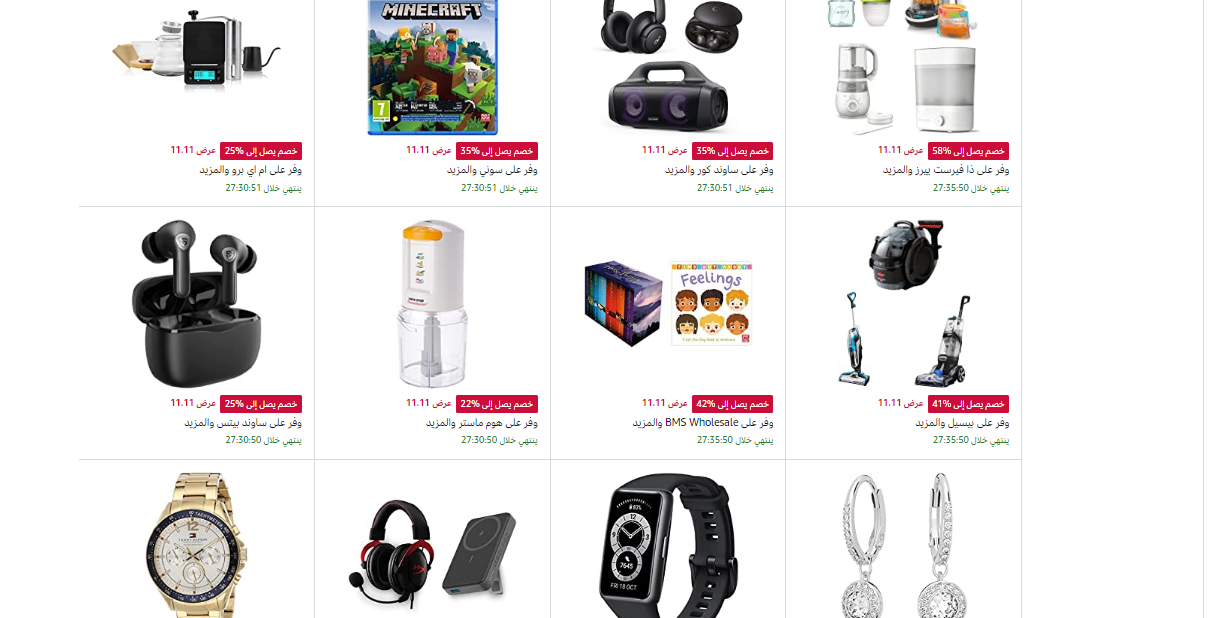1227x618 pixels.
Task: Open the baby food maker and sterilizer image
Action: (904, 67)
